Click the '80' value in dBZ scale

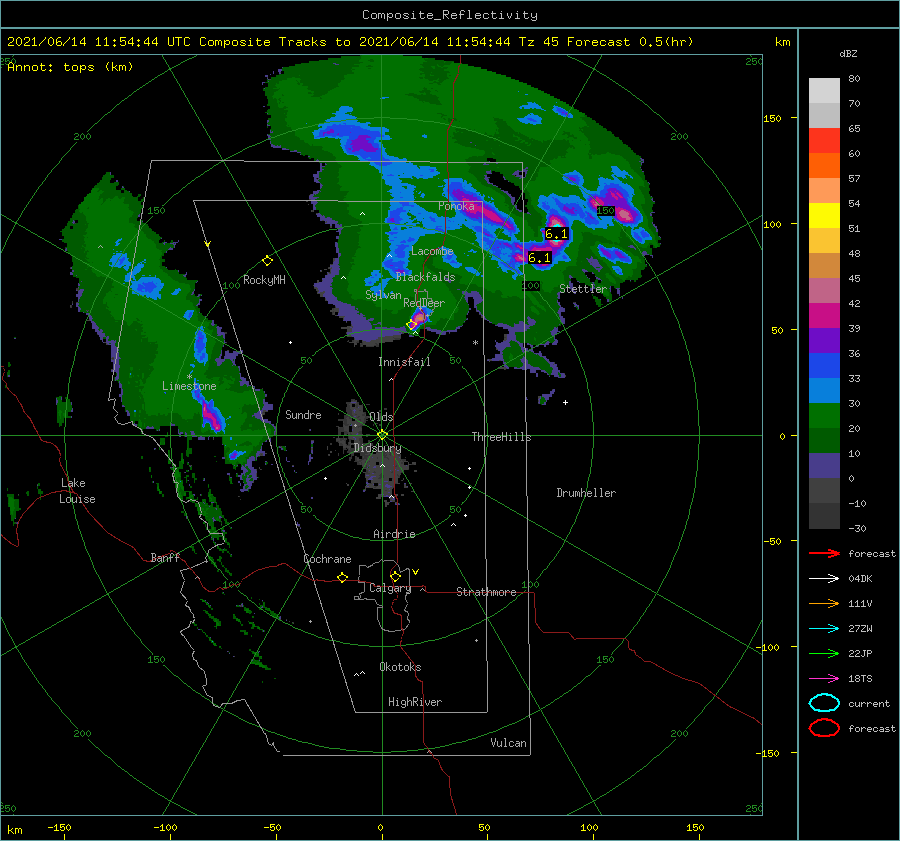854,78
